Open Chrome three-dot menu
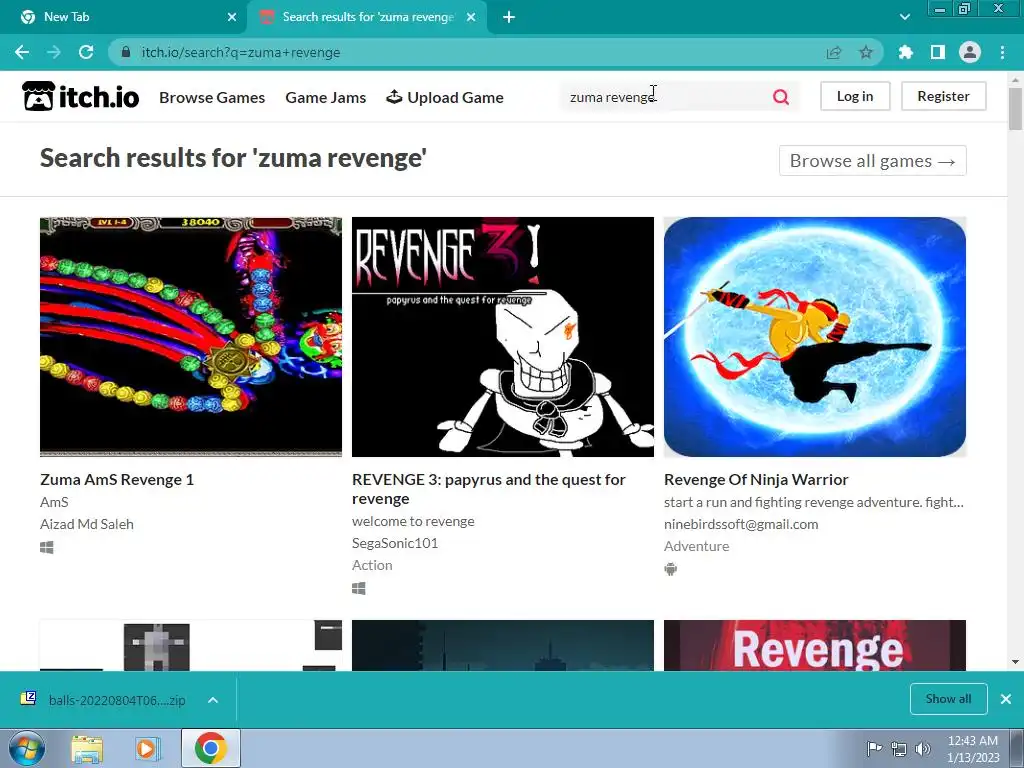This screenshot has width=1024, height=768. tap(1002, 52)
